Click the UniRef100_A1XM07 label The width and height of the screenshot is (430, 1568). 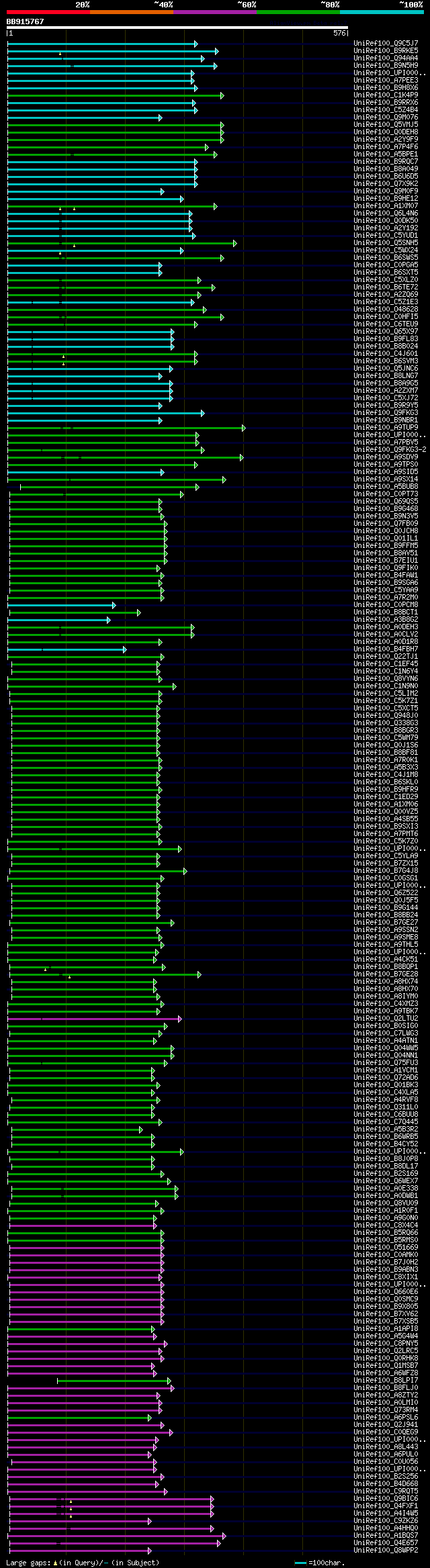[x=386, y=206]
